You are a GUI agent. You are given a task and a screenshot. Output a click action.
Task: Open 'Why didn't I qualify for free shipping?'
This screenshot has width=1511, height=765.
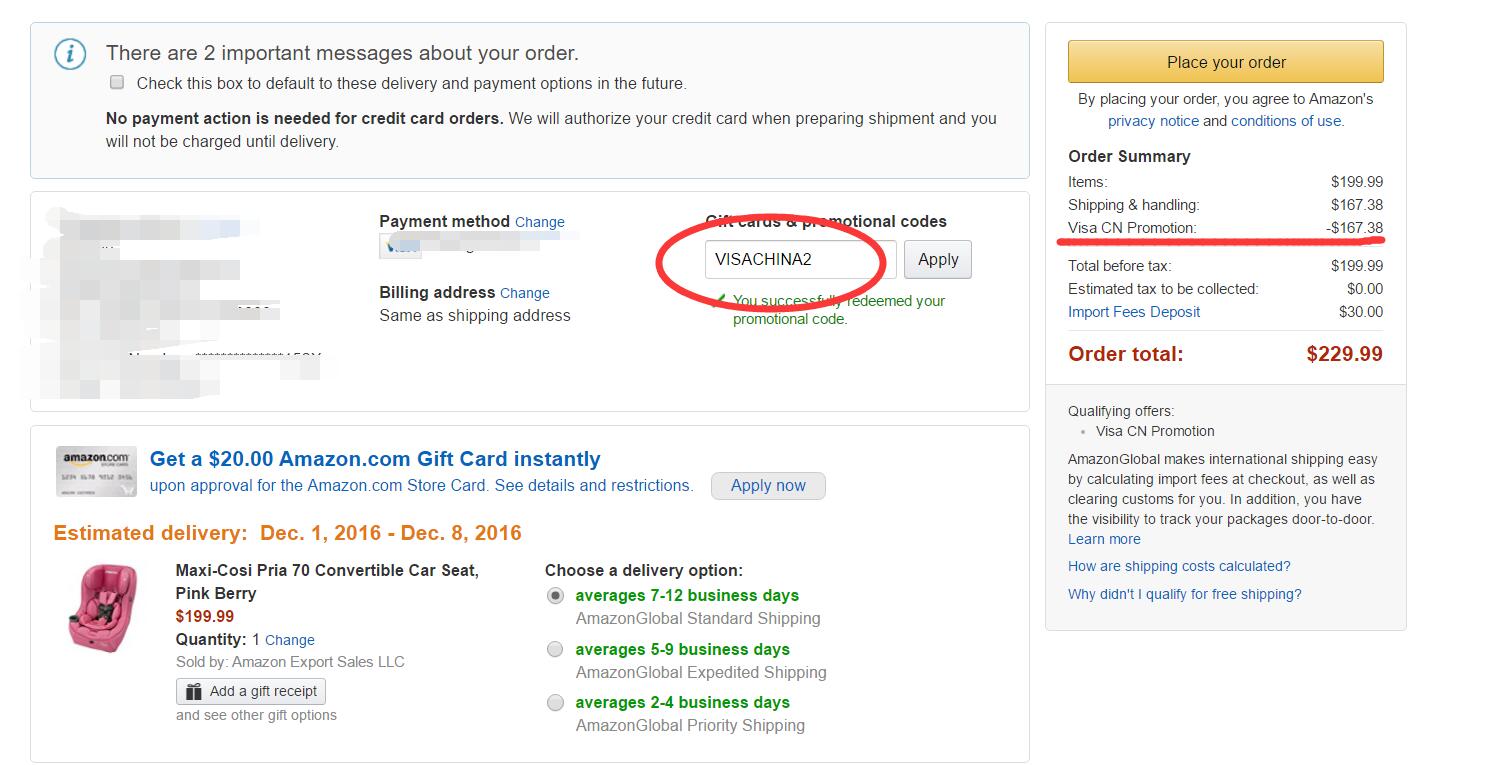point(1184,594)
